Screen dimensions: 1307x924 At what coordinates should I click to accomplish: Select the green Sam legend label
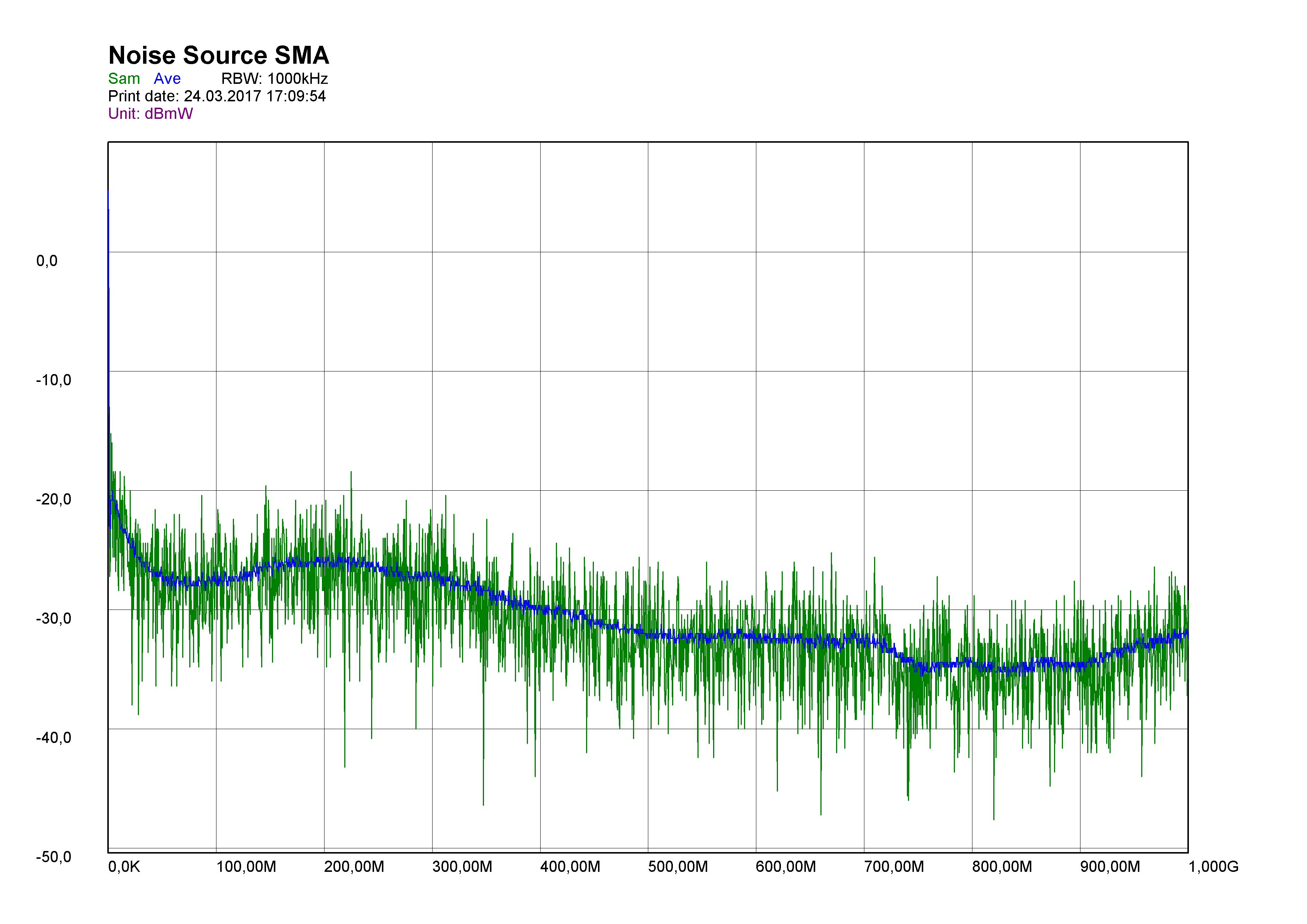[124, 79]
